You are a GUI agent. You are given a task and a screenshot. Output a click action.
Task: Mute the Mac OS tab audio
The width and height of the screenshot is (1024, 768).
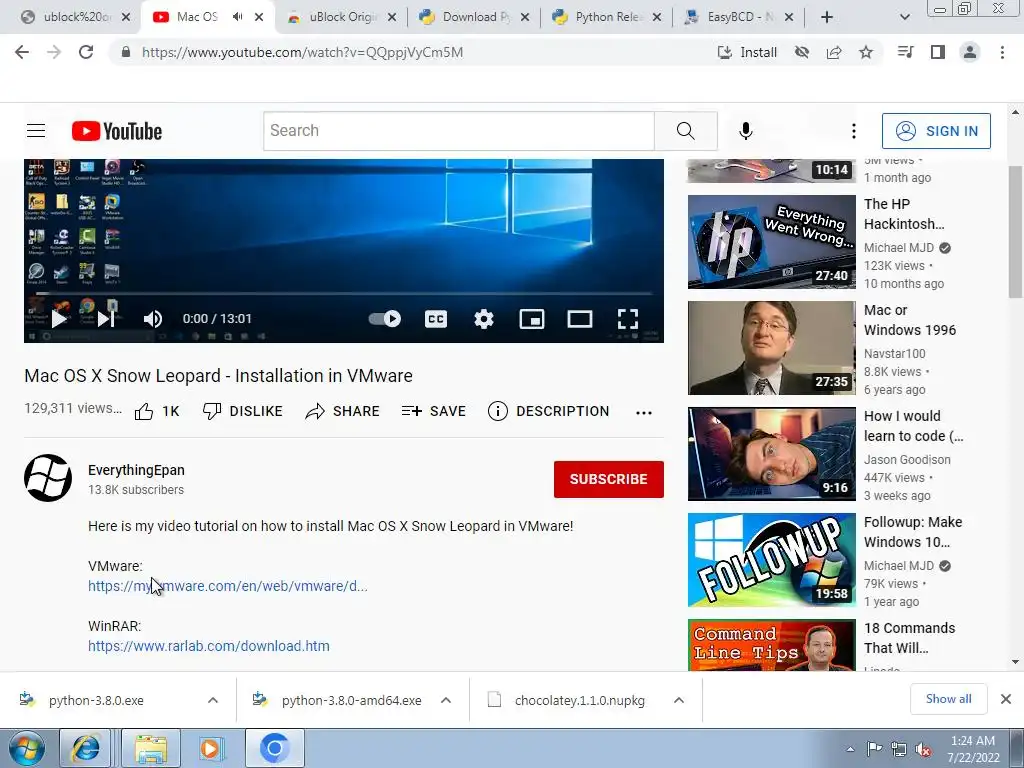tap(237, 17)
